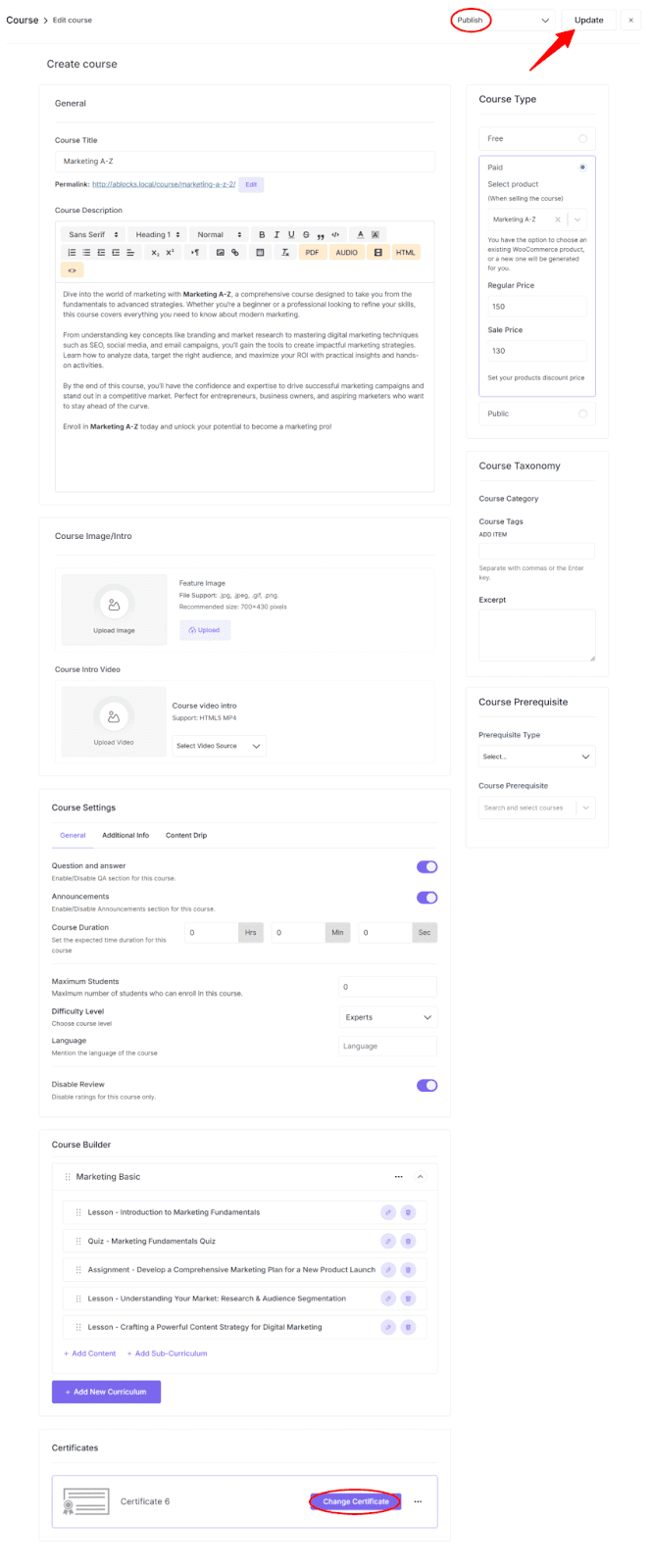Select the Free course type radio button
This screenshot has height=1568, width=651.
pos(582,137)
